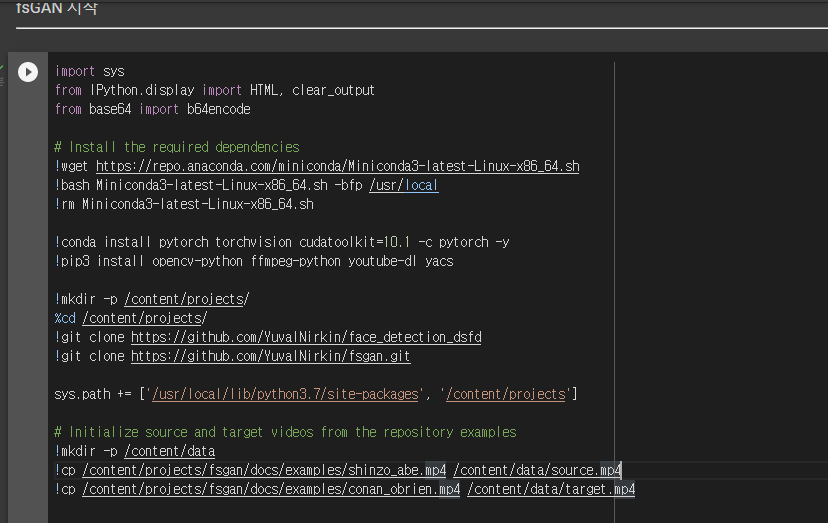Click the '!rm Miniconda3-latest-Linux-x86_64.sh' line
This screenshot has height=523, width=828.
[x=184, y=204]
